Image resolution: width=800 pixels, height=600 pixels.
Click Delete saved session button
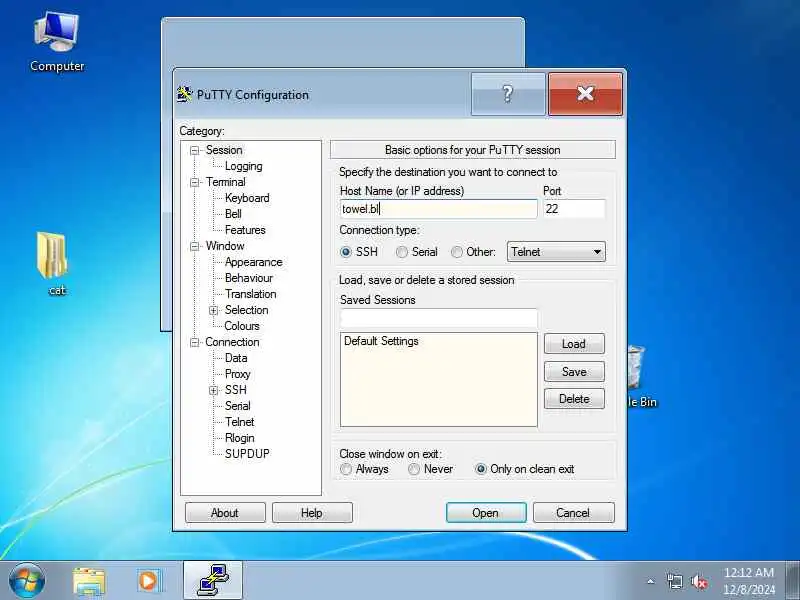[574, 399]
